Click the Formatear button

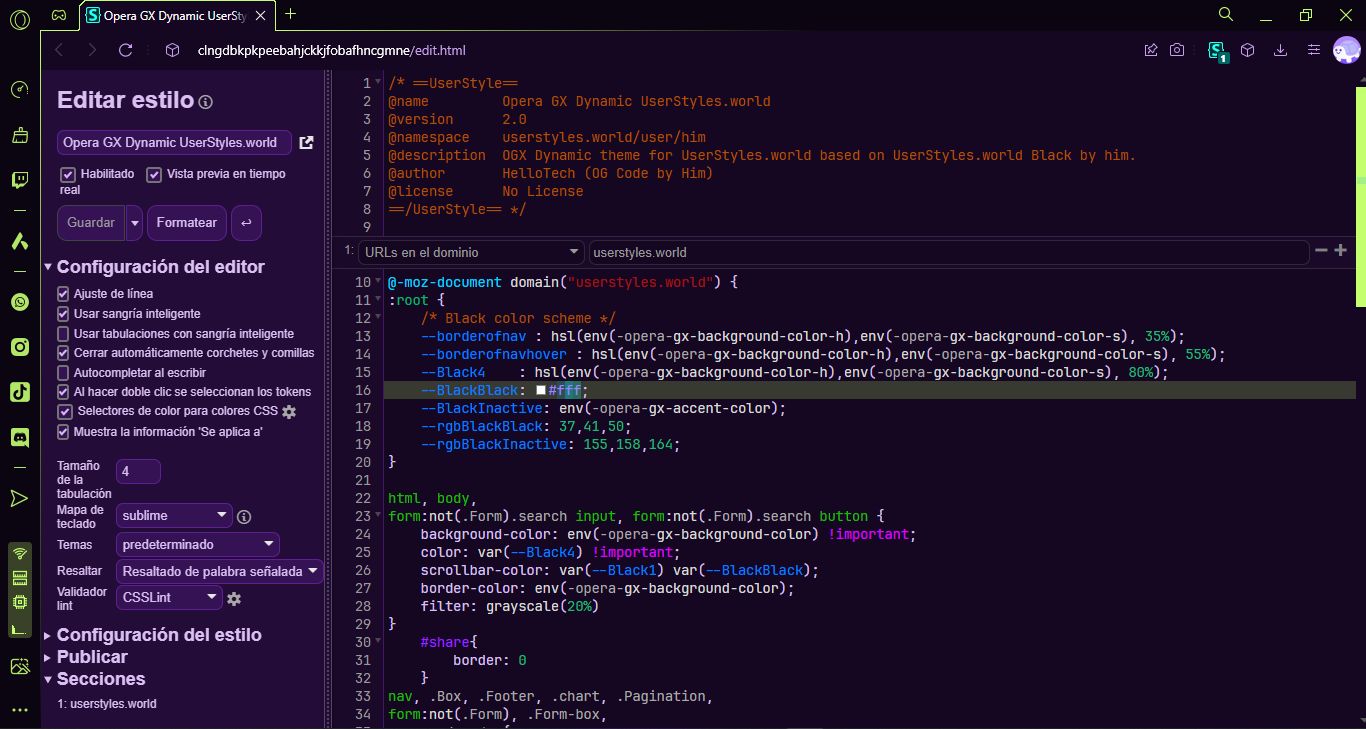(x=187, y=223)
